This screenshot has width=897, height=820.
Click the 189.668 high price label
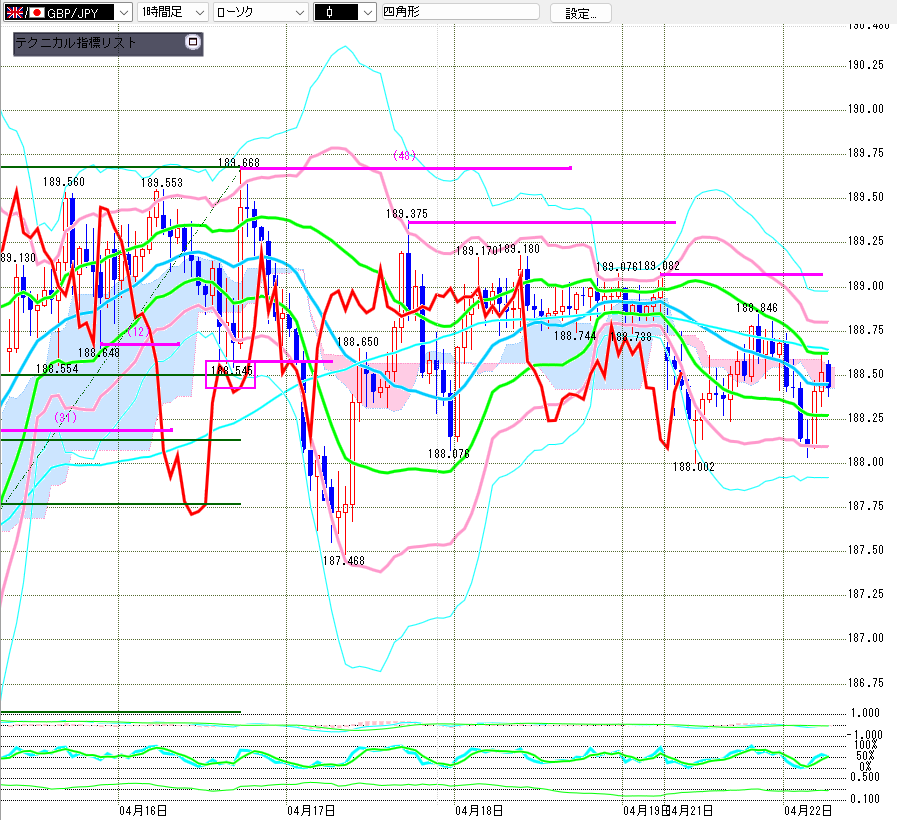tap(239, 163)
